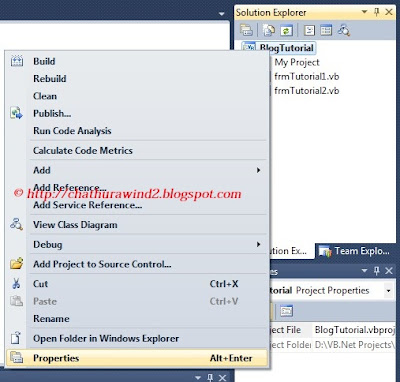Close the Properties panel
This screenshot has height=382, width=400.
[x=389, y=271]
